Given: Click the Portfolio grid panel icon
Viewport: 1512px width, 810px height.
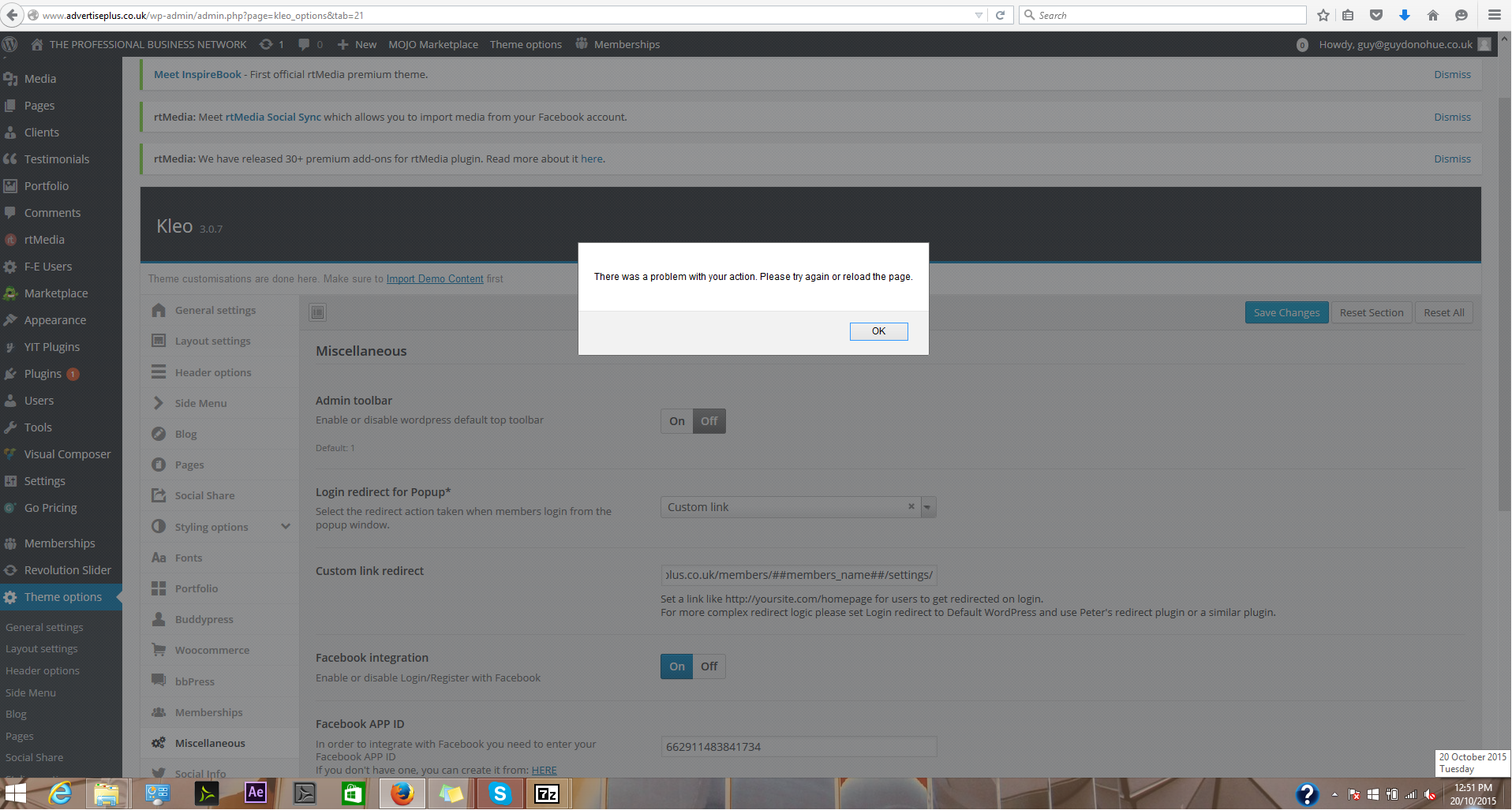Looking at the screenshot, I should [x=159, y=588].
